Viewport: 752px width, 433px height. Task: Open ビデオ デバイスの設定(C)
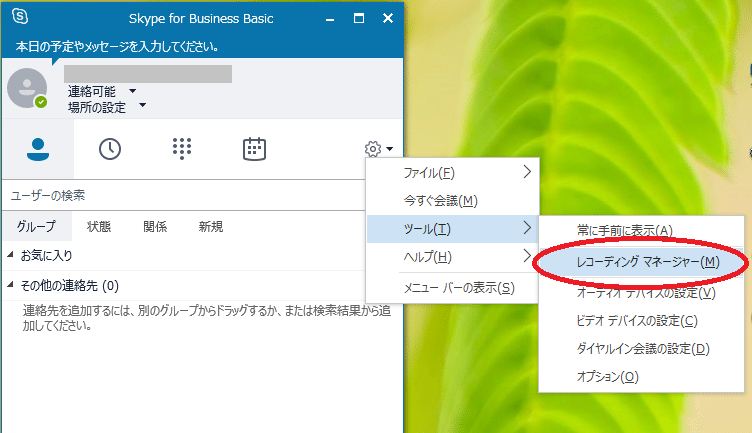coord(642,320)
